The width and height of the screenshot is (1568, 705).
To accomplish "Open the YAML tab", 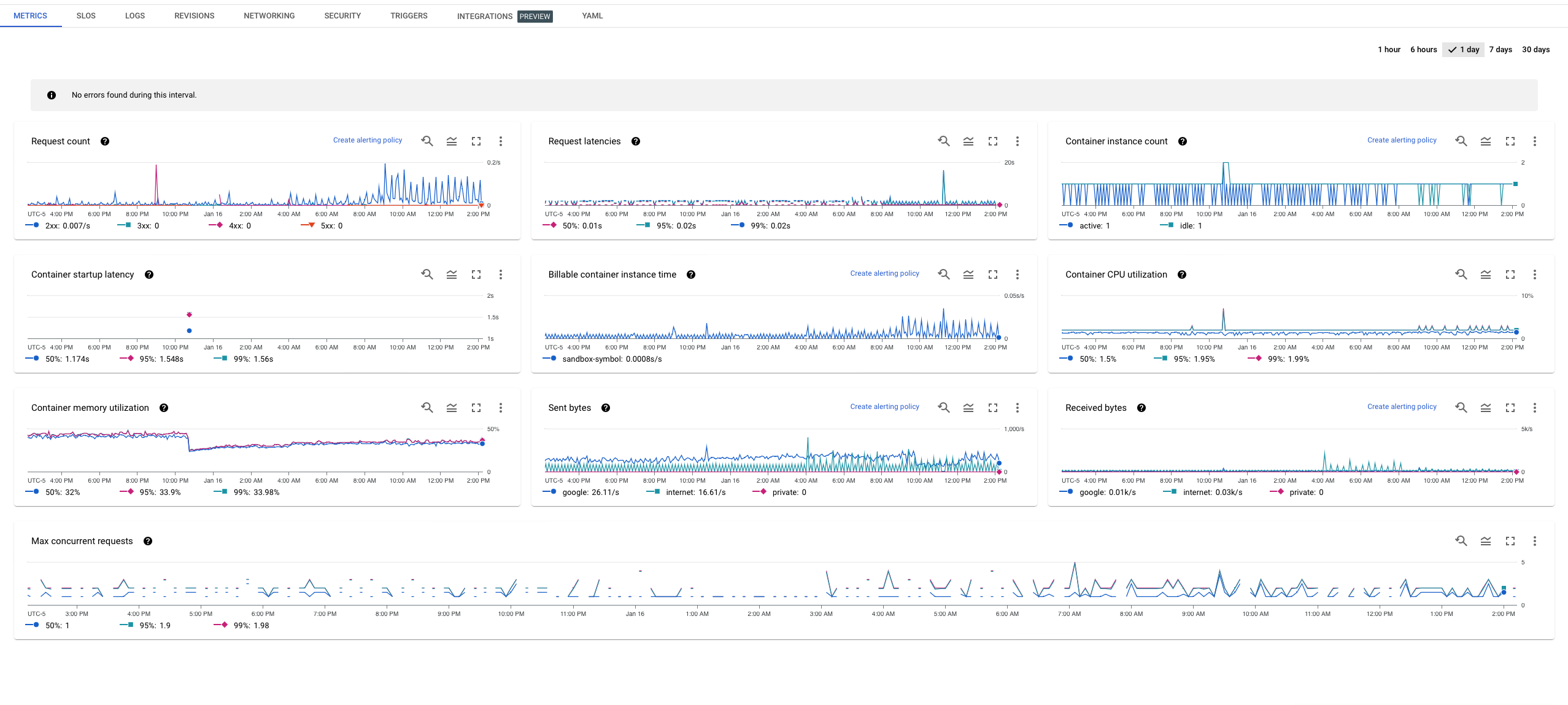I will click(592, 16).
